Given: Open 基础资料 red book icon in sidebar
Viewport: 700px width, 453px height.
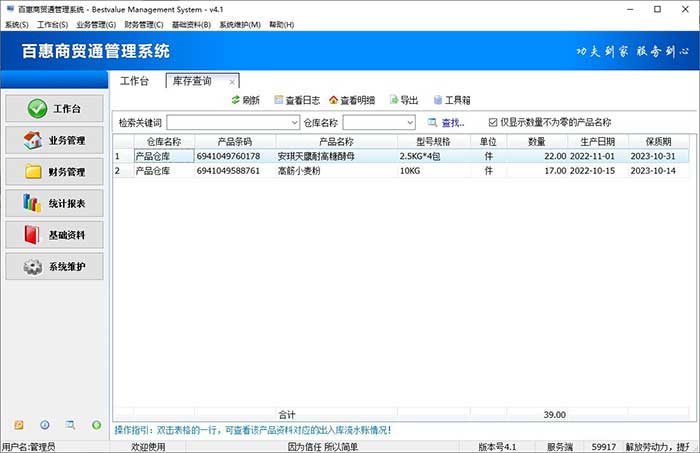Looking at the screenshot, I should (x=32, y=235).
